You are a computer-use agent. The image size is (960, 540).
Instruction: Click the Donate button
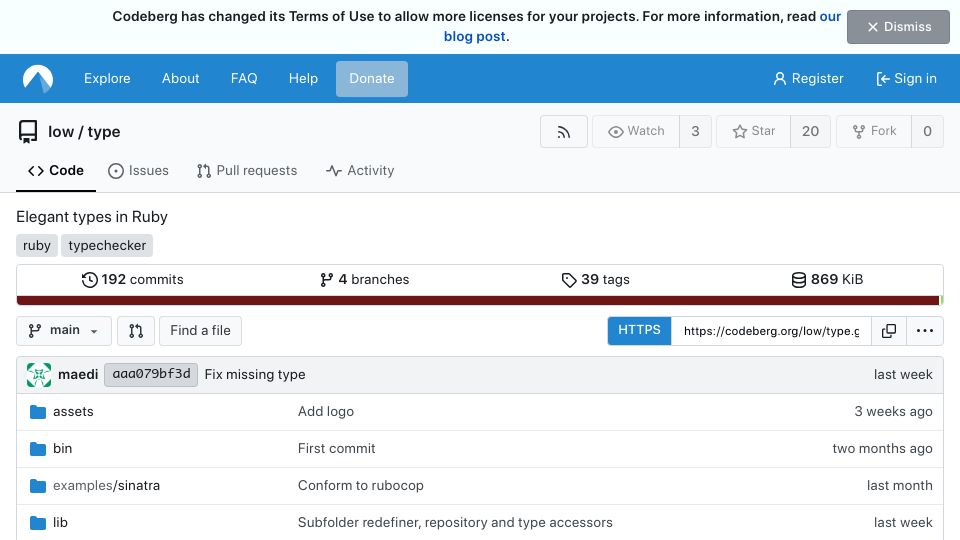click(372, 79)
